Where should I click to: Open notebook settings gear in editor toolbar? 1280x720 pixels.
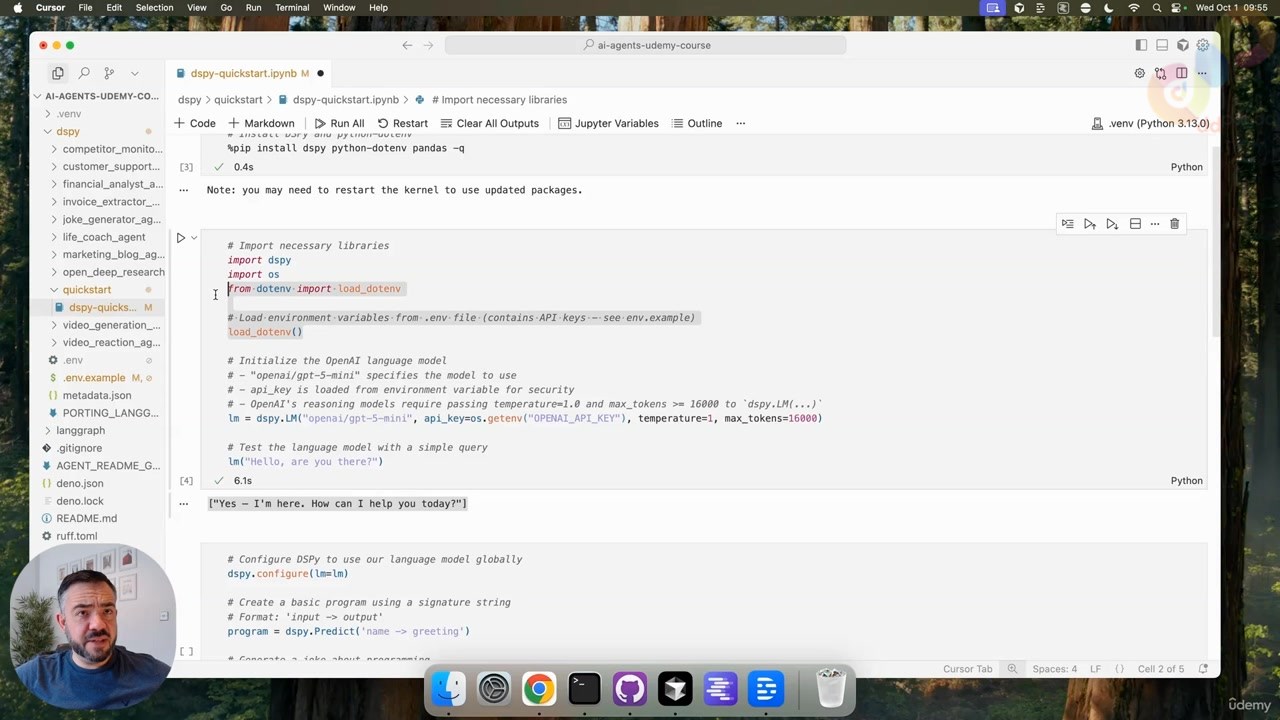[1139, 73]
